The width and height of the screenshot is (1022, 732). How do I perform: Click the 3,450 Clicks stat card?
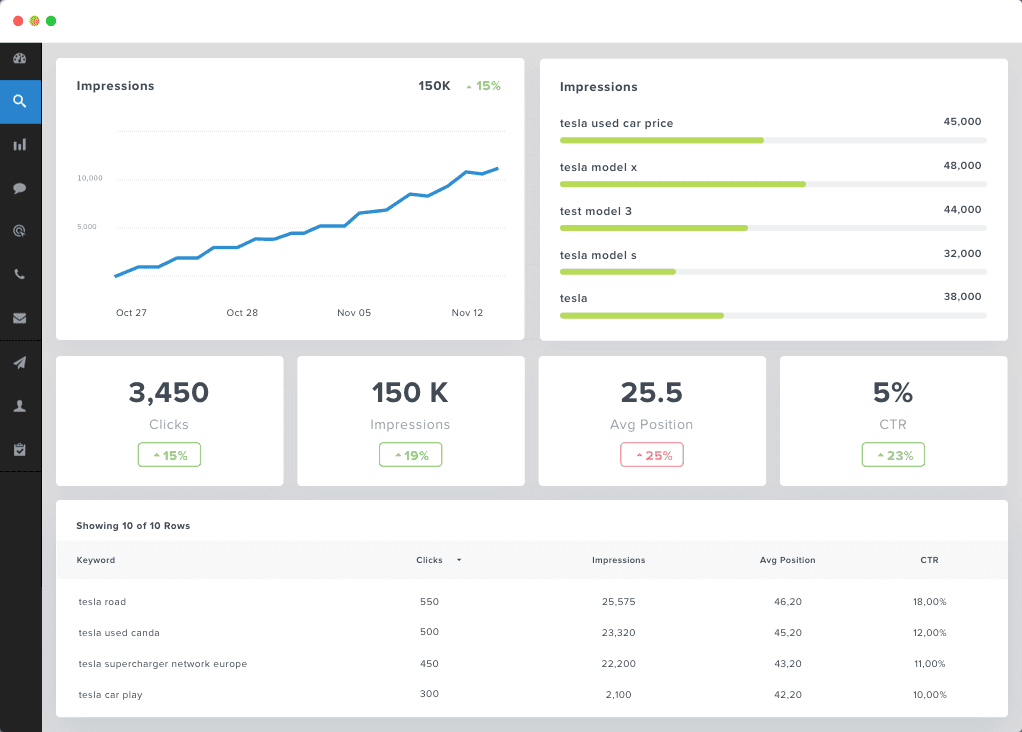169,420
